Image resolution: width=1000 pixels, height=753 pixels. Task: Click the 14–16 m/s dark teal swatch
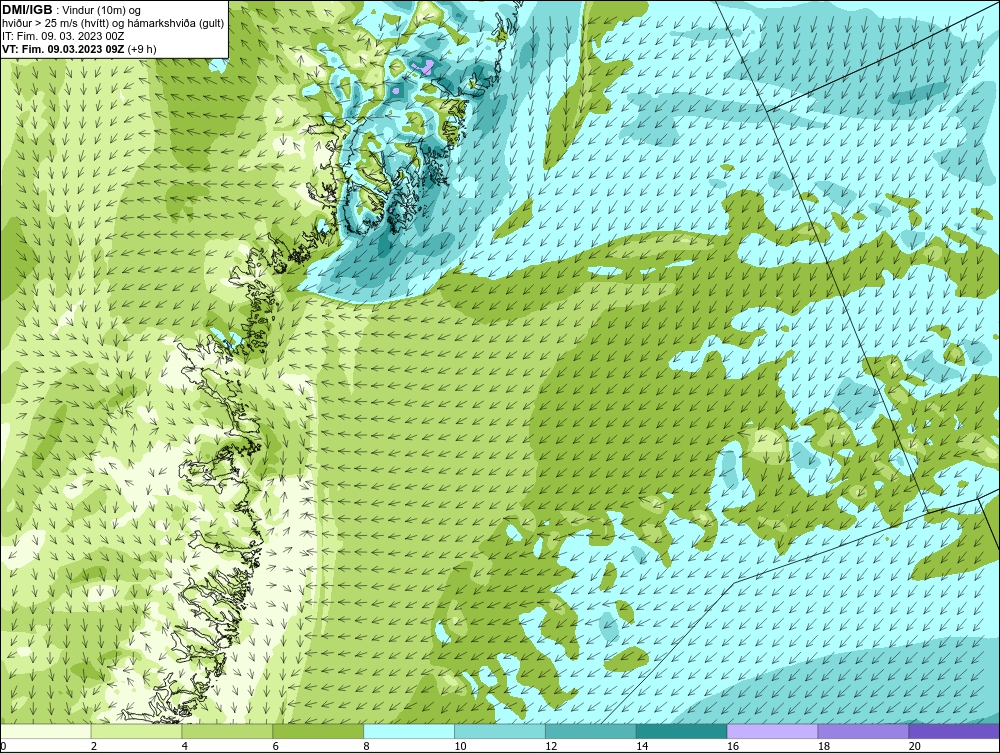tap(682, 731)
